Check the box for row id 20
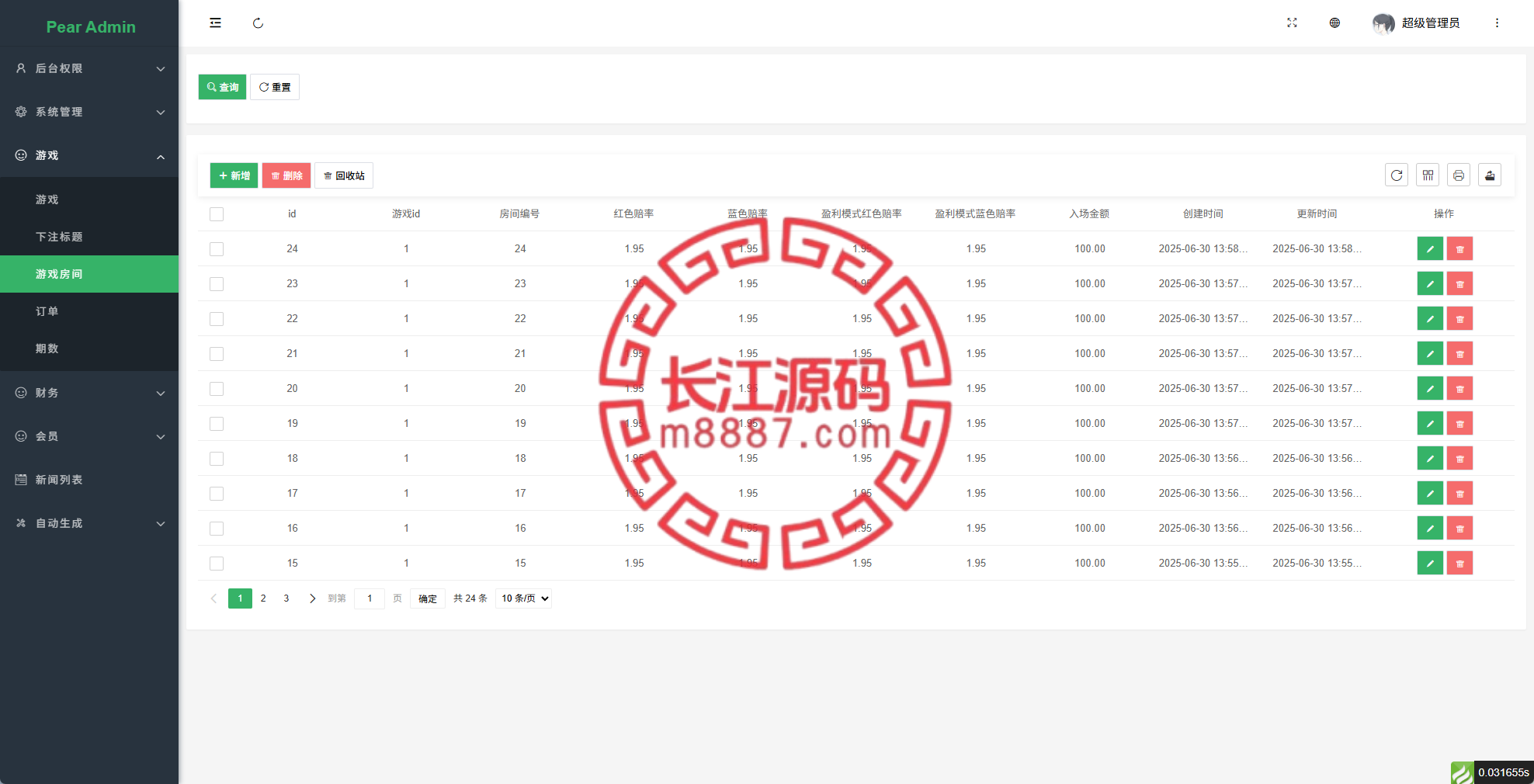This screenshot has width=1534, height=784. 217,389
